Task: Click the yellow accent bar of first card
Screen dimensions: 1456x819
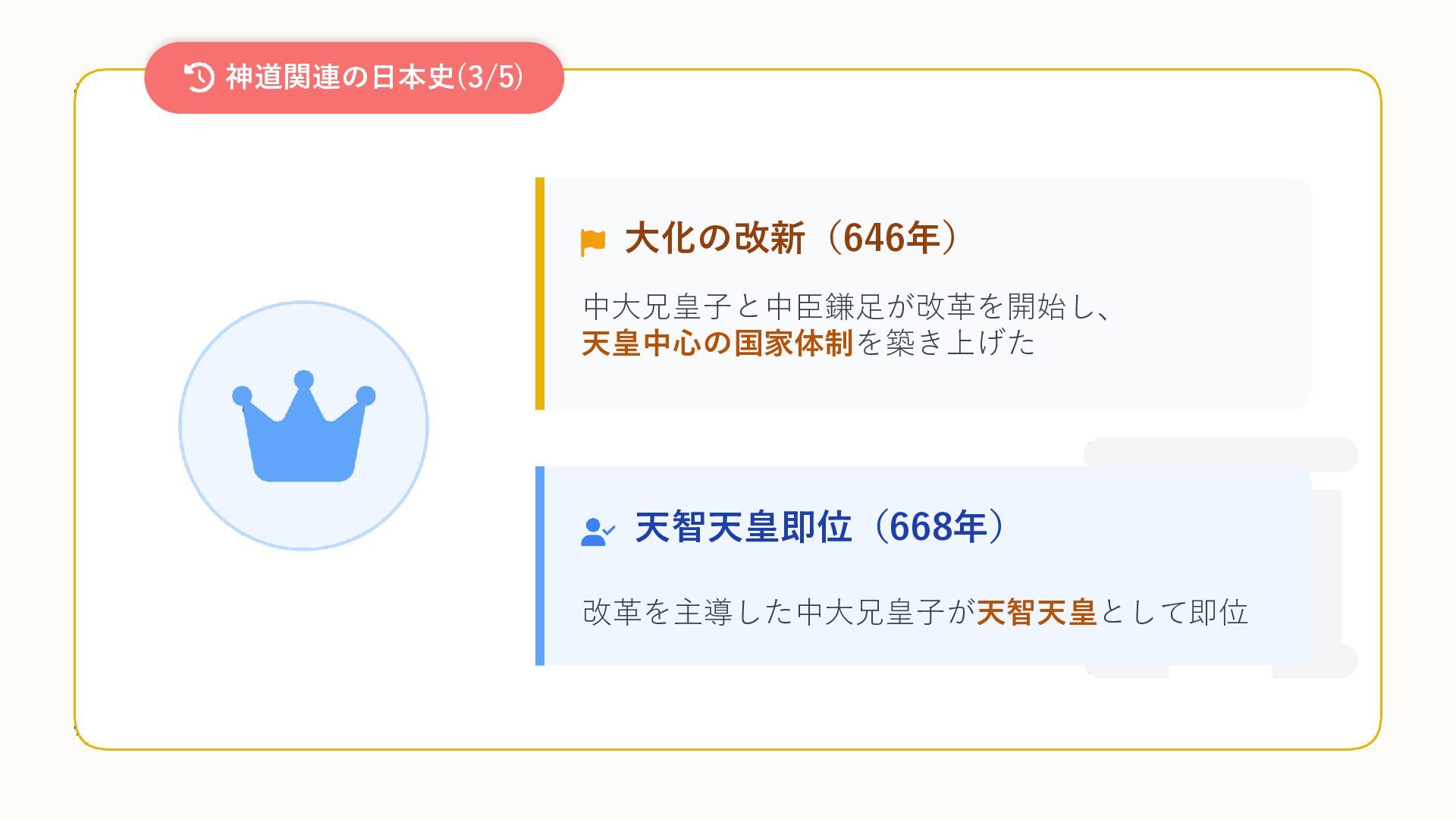Action: 540,293
